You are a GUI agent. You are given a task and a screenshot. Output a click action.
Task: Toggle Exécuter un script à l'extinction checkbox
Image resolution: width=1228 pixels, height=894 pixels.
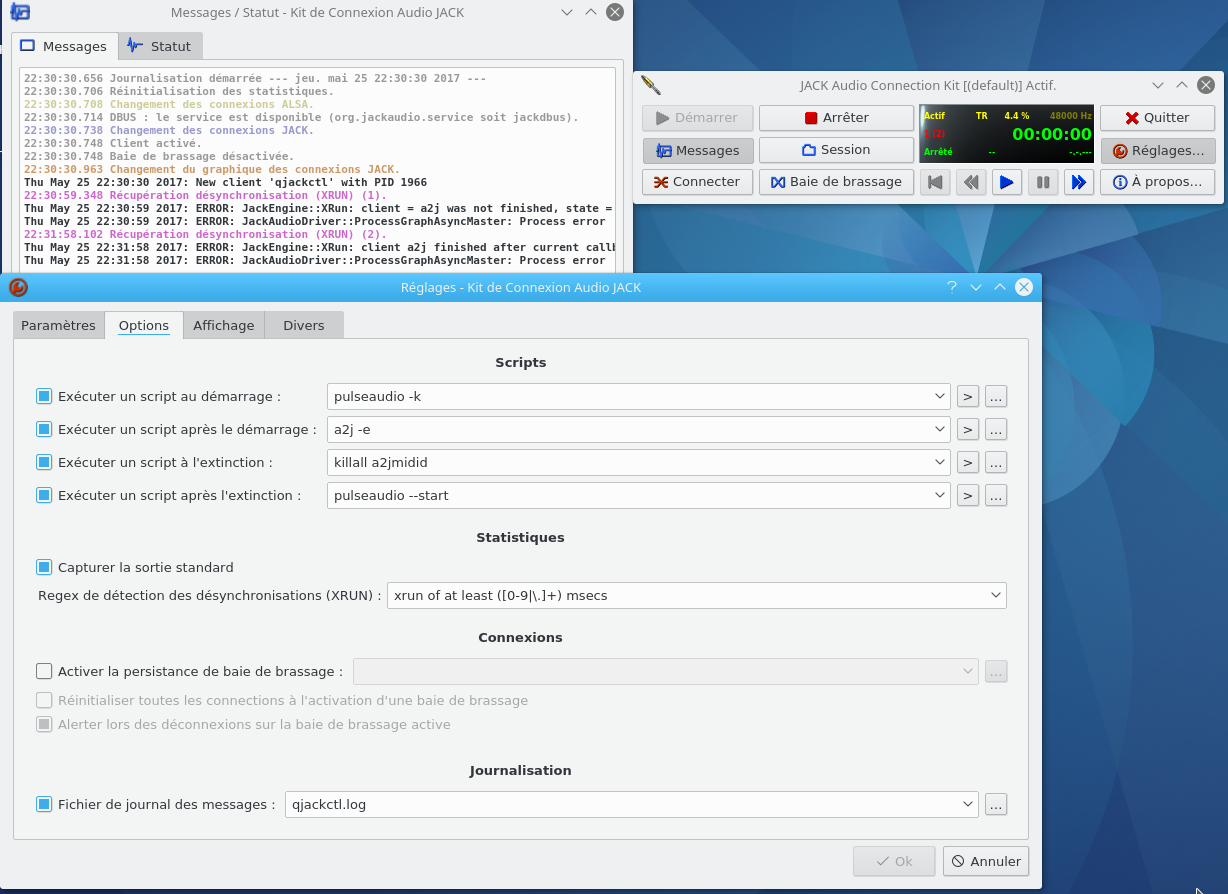(44, 463)
